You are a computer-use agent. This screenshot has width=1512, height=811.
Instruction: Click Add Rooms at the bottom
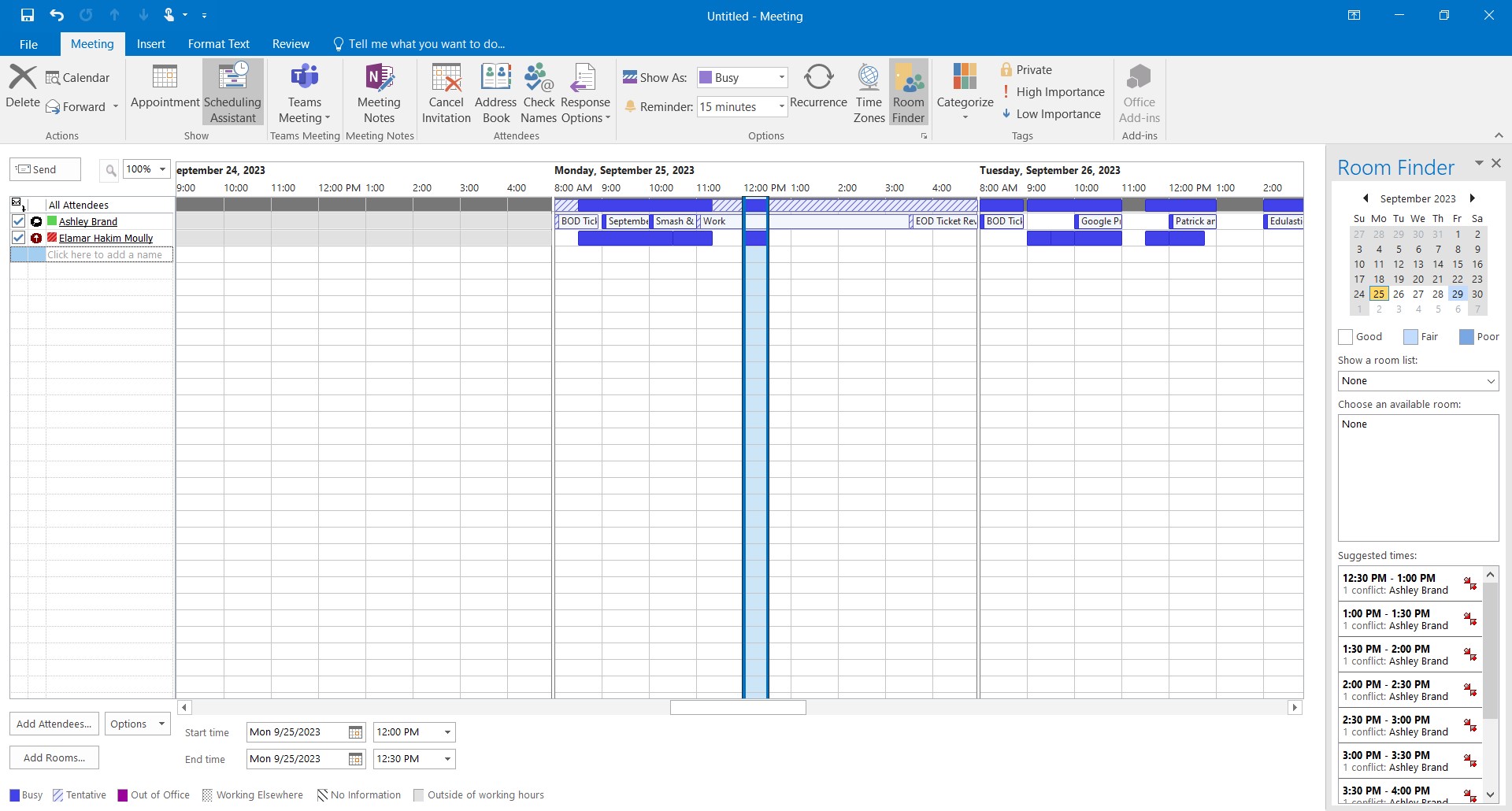point(54,757)
